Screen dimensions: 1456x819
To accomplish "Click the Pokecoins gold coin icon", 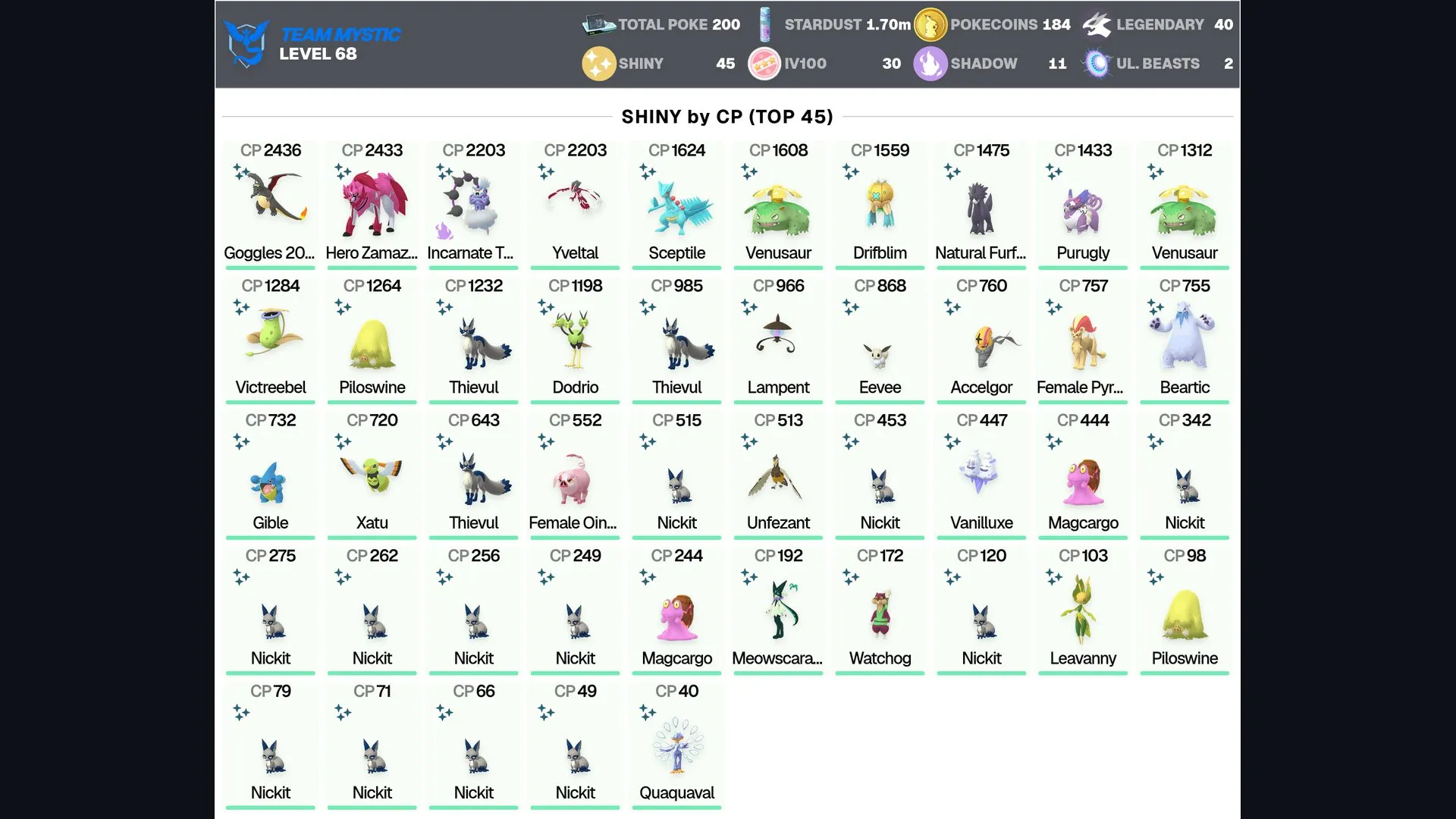I will tap(930, 25).
